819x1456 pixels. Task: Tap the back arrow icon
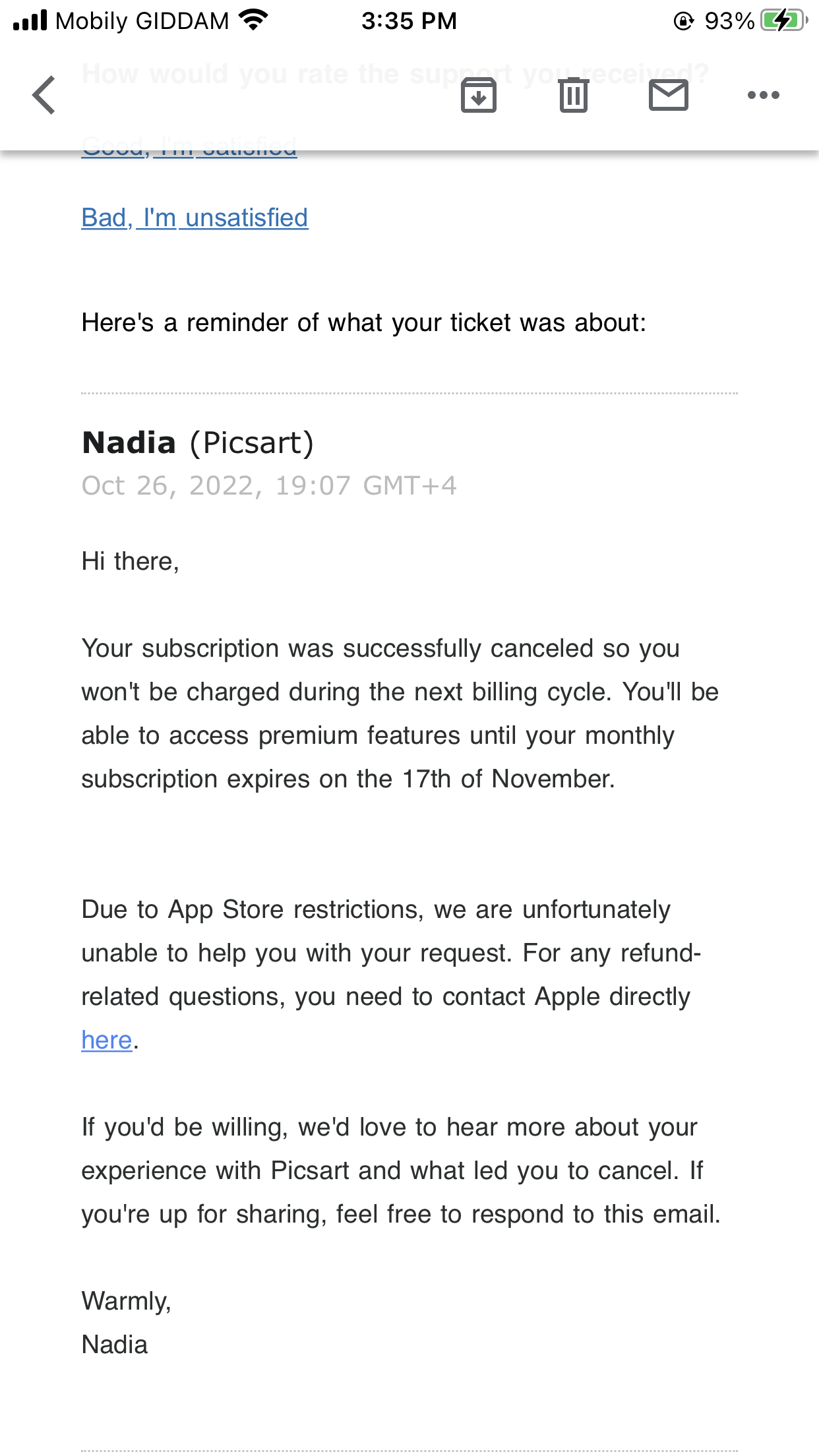[x=44, y=95]
